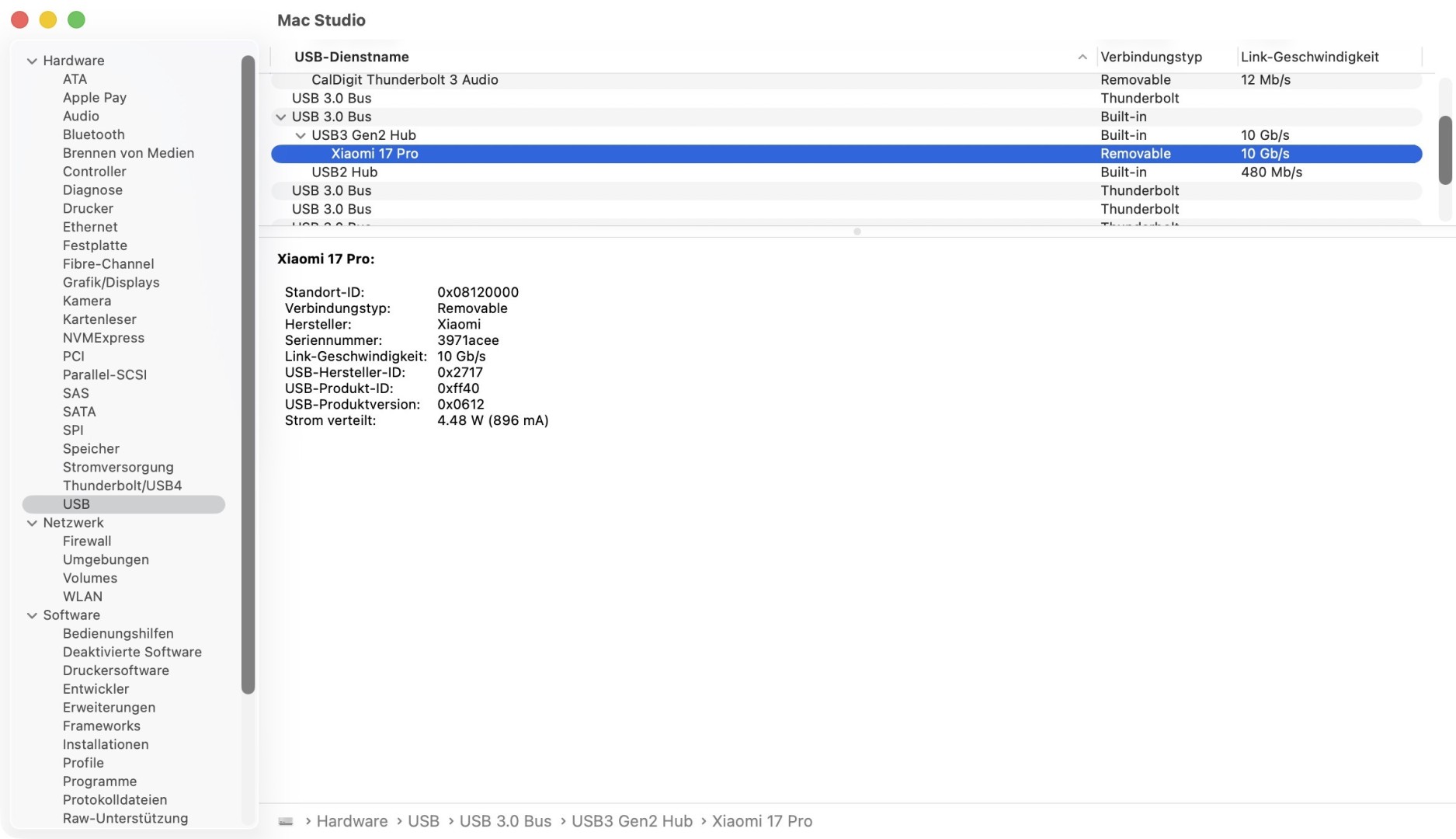Open the Bluetooth hardware category
Viewport: 1456px width, 839px height.
93,134
